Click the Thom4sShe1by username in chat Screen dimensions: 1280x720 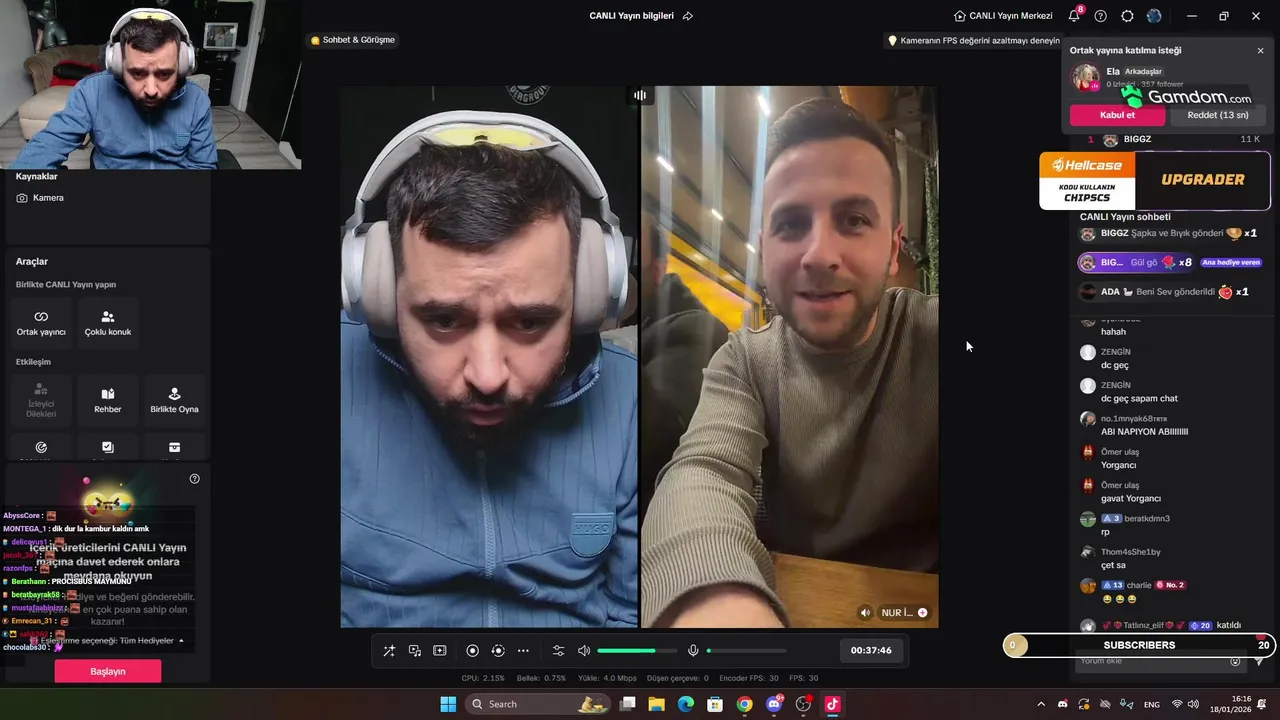tap(1131, 552)
